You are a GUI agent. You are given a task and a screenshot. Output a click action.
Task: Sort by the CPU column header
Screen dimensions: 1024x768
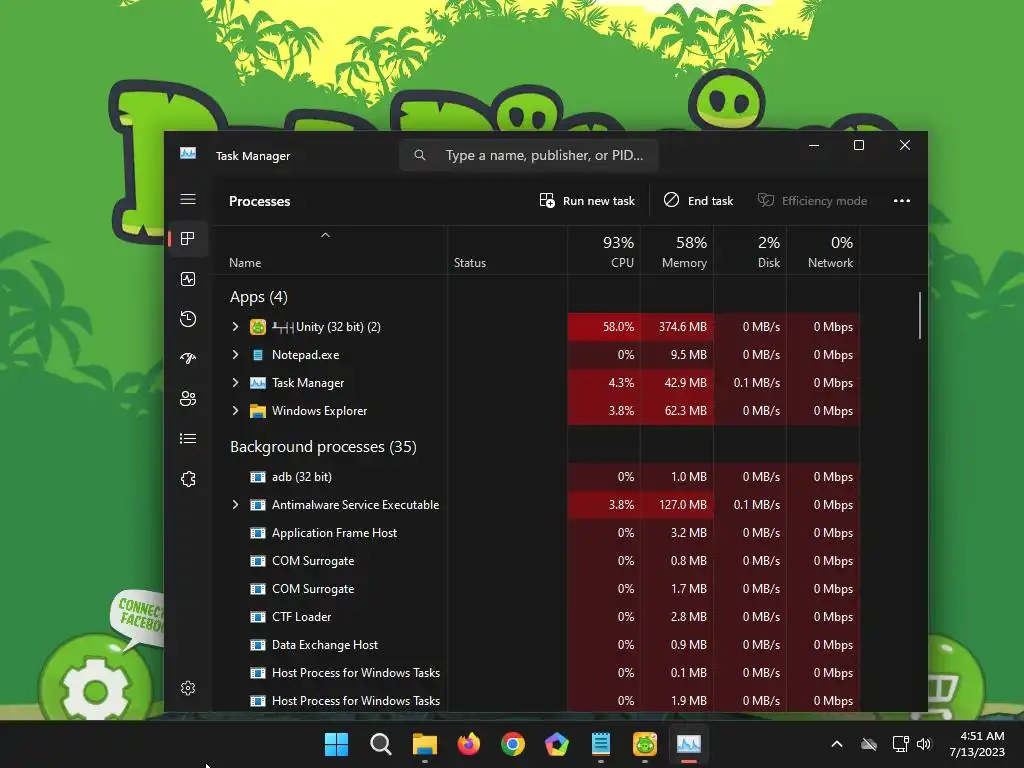[x=604, y=251]
